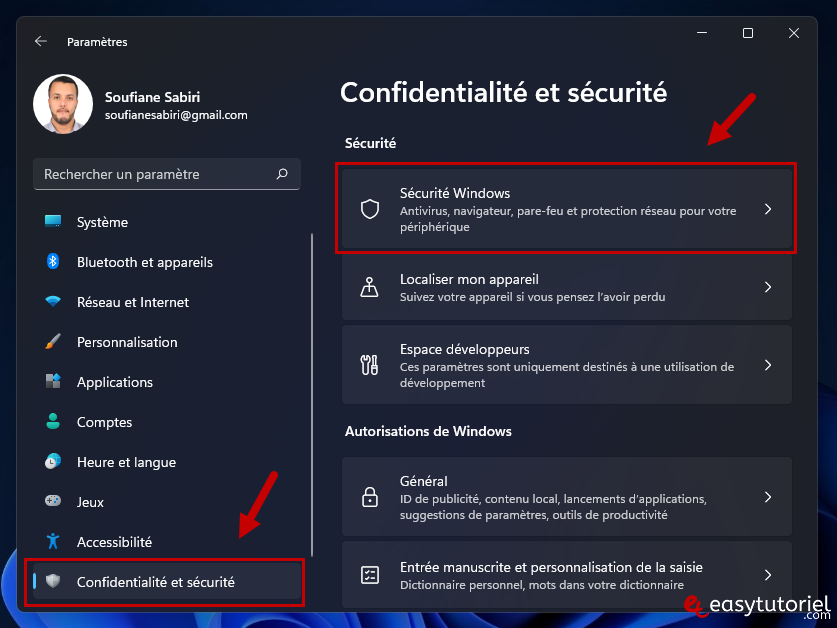837x628 pixels.
Task: Open Entrée manuscrite chevron arrow
Action: [x=768, y=575]
